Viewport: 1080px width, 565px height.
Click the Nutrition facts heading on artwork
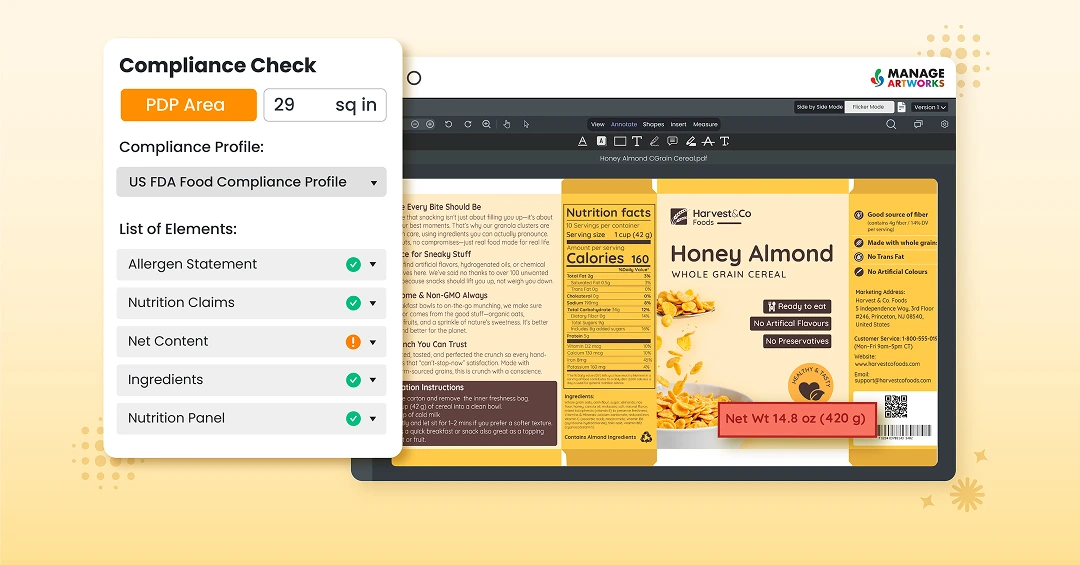[x=608, y=213]
